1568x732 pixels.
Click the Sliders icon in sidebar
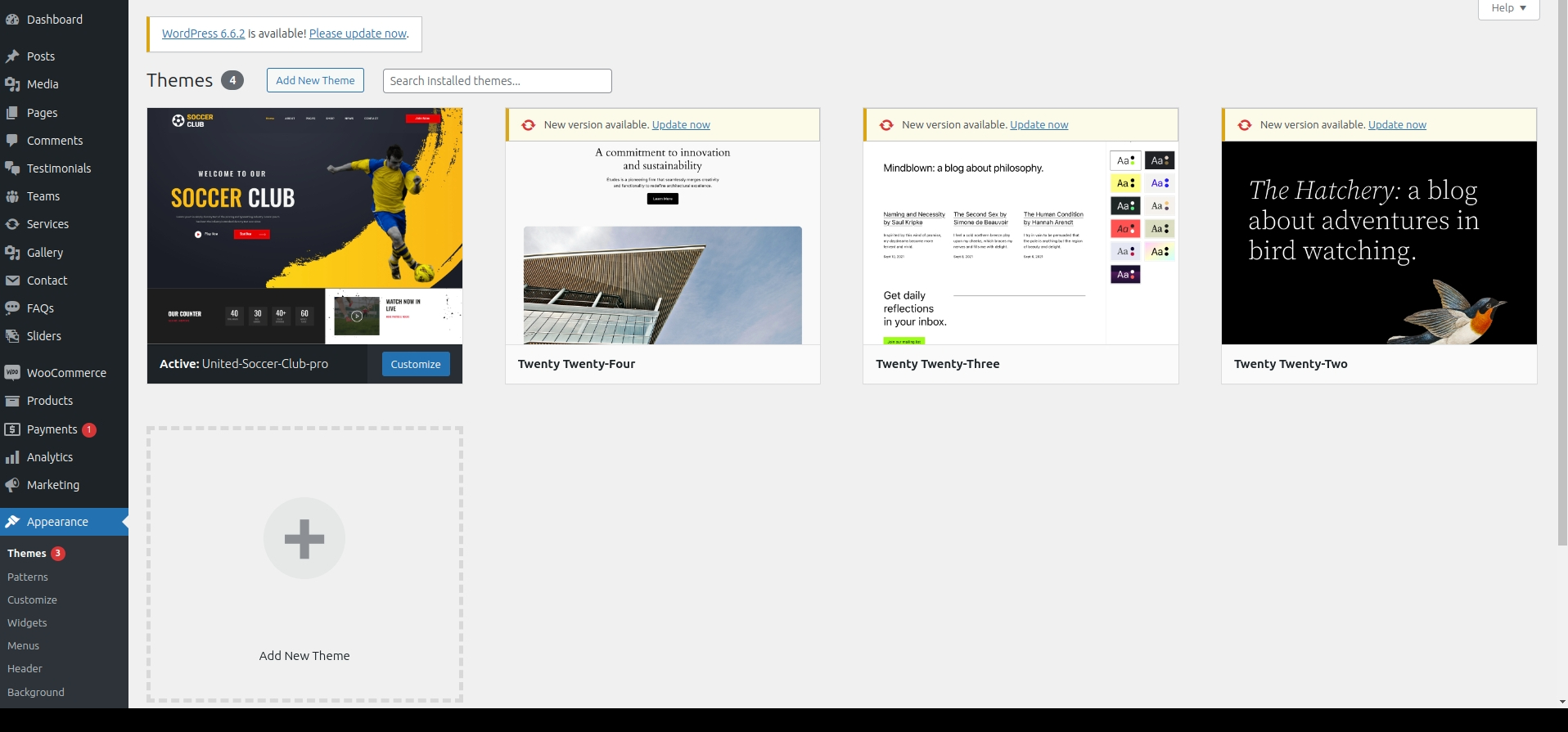tap(12, 336)
